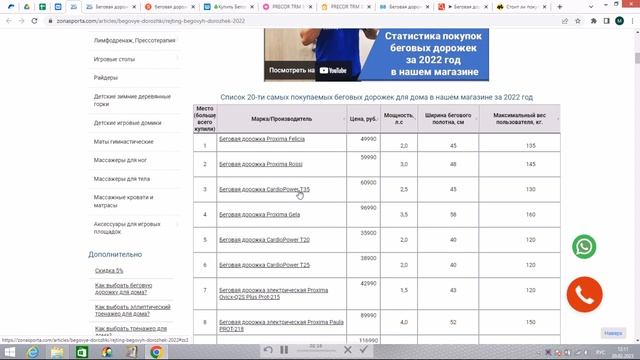The height and width of the screenshot is (360, 640).
Task: Open Детские игровые домики category
Action: [x=127, y=123]
